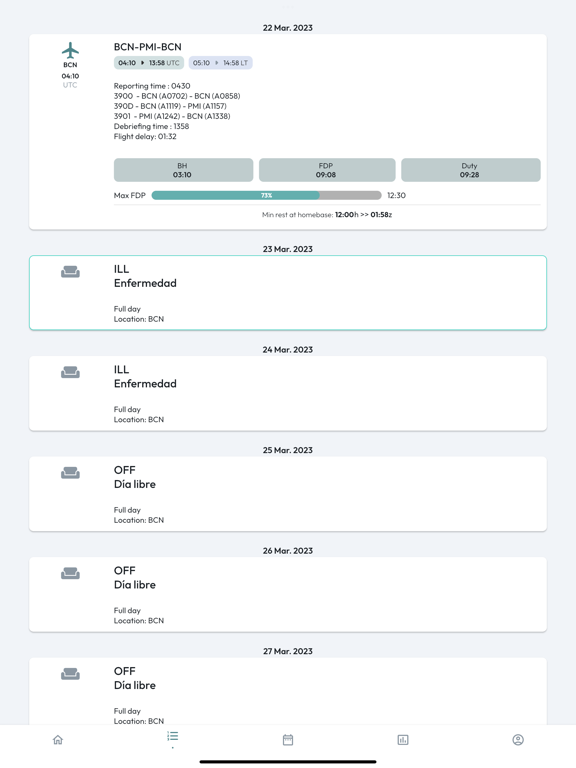Click the 24 Mar. 2023 date header
The image size is (576, 768).
click(288, 350)
